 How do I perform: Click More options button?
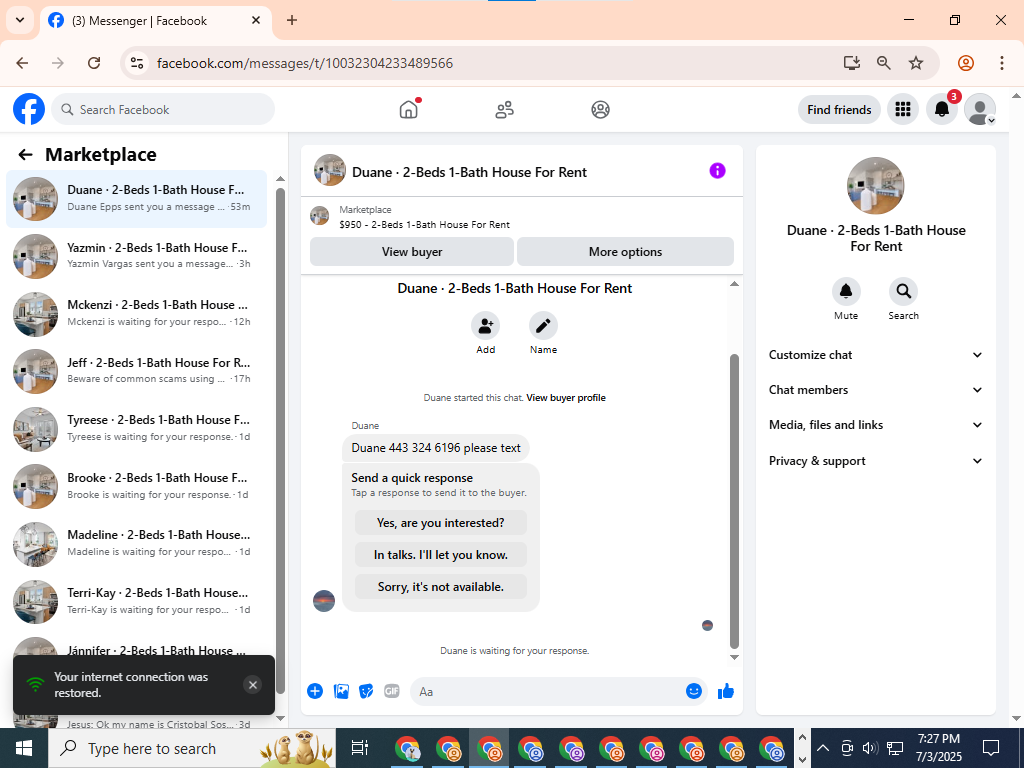(625, 251)
